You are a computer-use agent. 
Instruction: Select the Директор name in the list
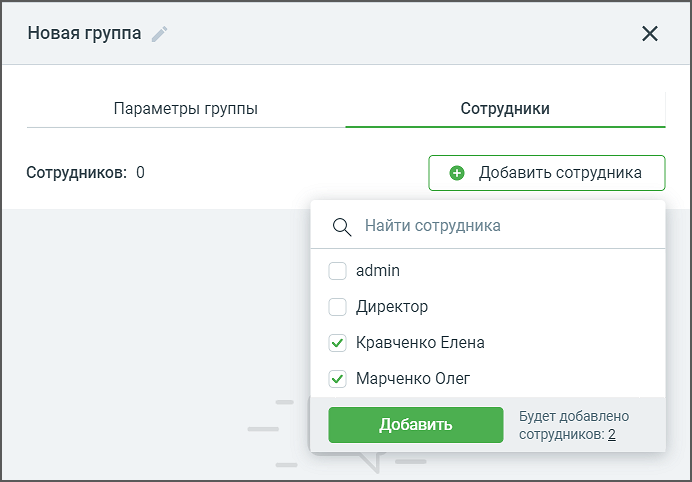tap(392, 307)
